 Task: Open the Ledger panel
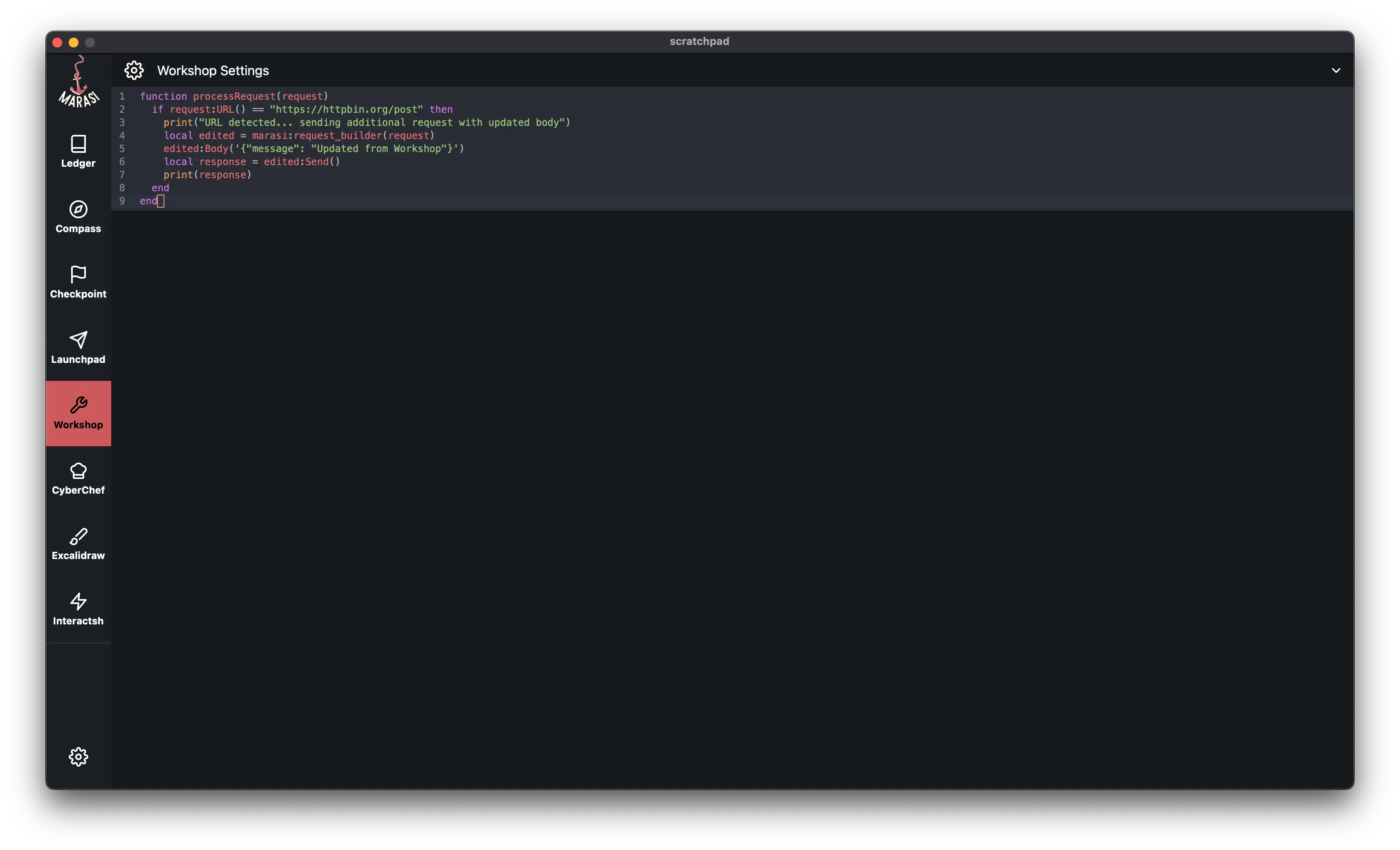click(x=79, y=152)
